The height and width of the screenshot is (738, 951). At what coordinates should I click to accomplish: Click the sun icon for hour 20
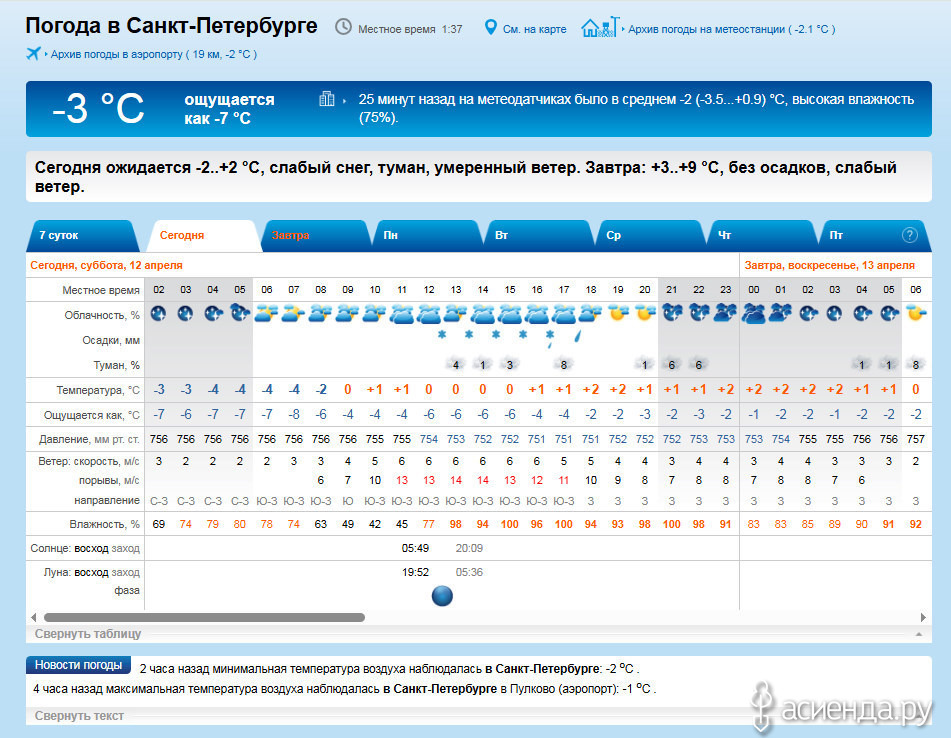[x=645, y=314]
